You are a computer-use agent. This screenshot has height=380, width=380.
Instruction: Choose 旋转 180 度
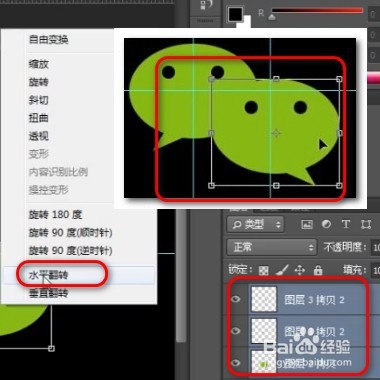(x=55, y=214)
